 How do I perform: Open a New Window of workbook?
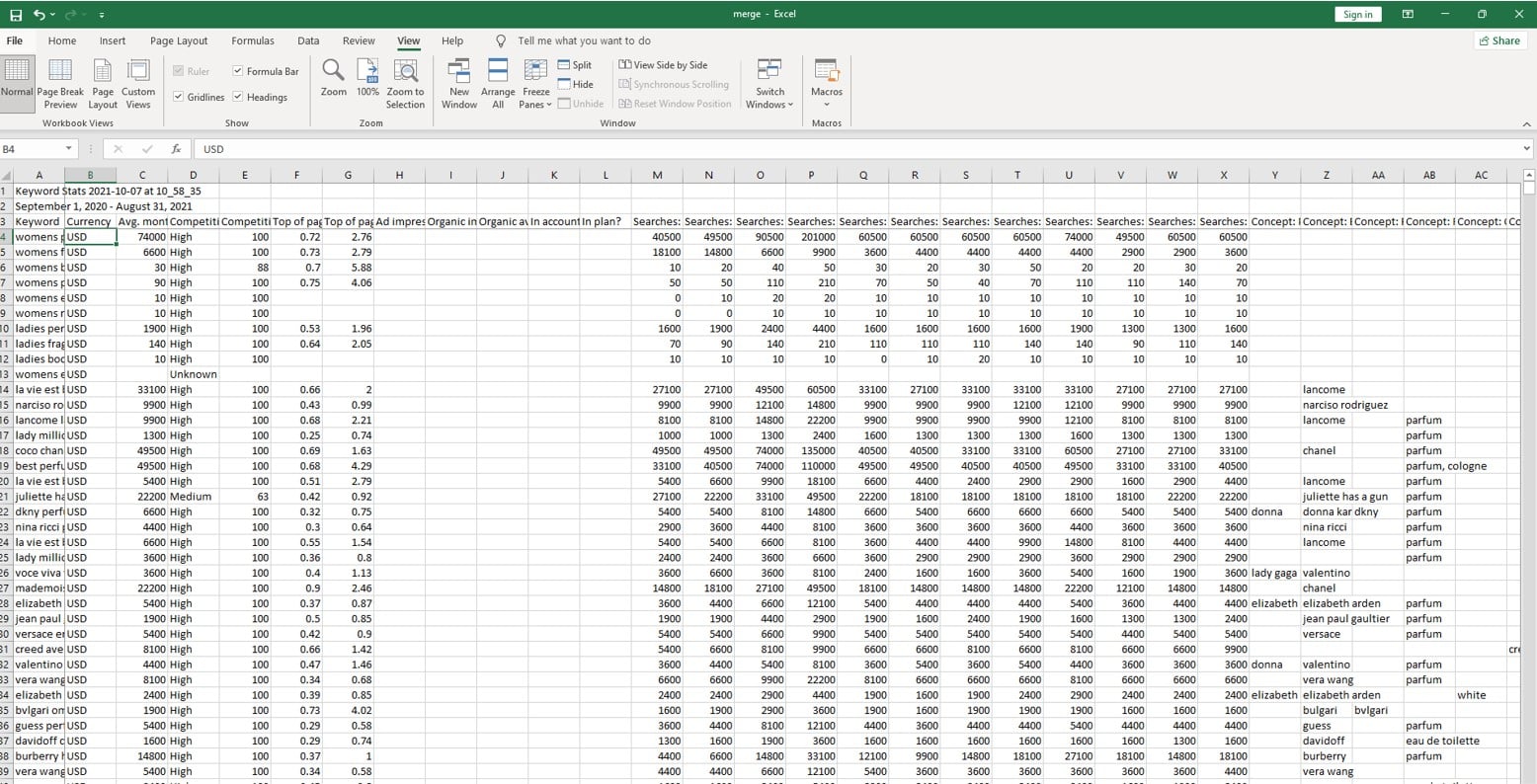pyautogui.click(x=459, y=83)
